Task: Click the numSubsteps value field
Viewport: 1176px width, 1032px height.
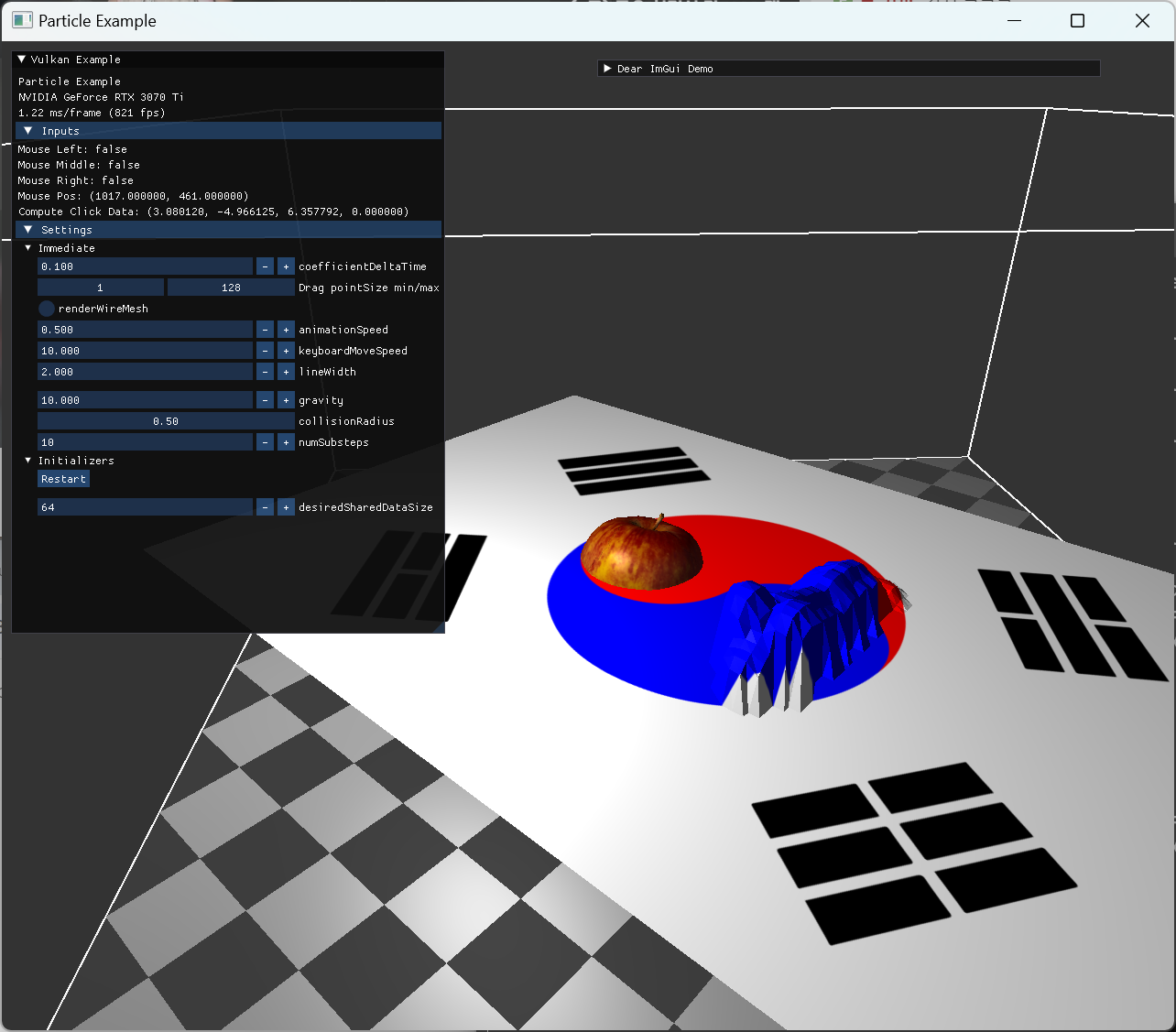Action: [x=145, y=442]
